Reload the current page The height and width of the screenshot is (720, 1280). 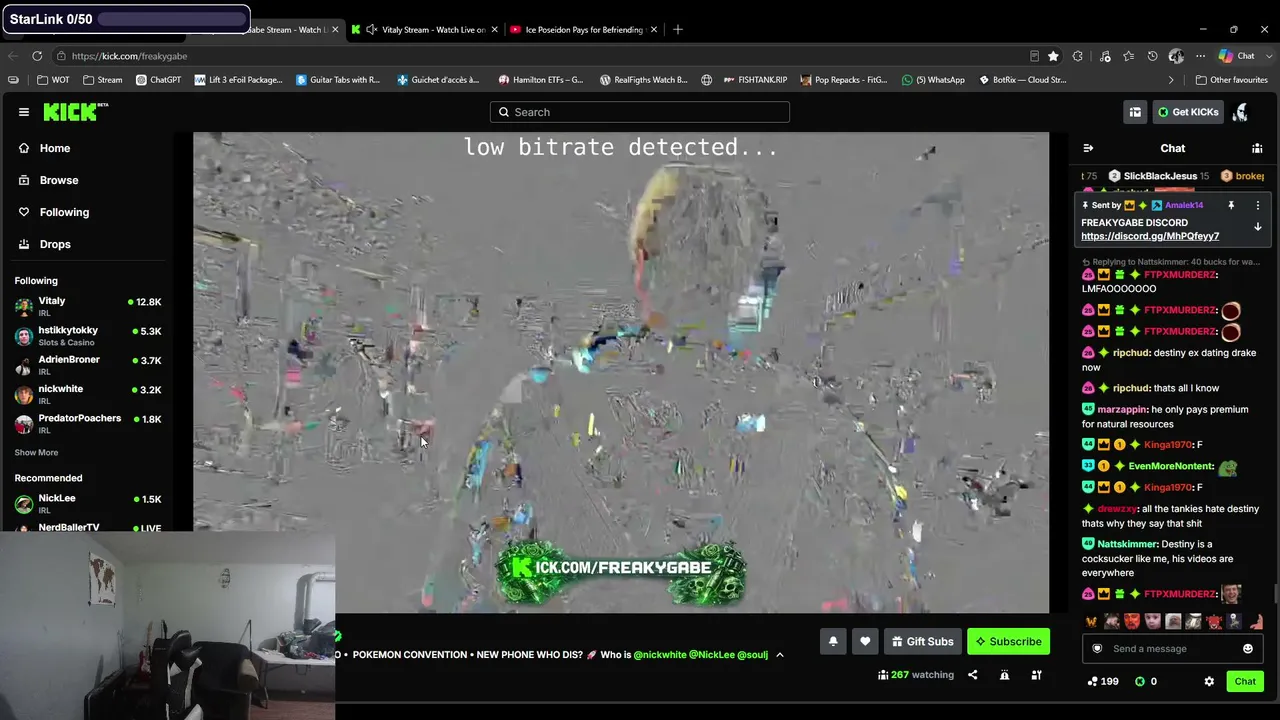pos(37,56)
